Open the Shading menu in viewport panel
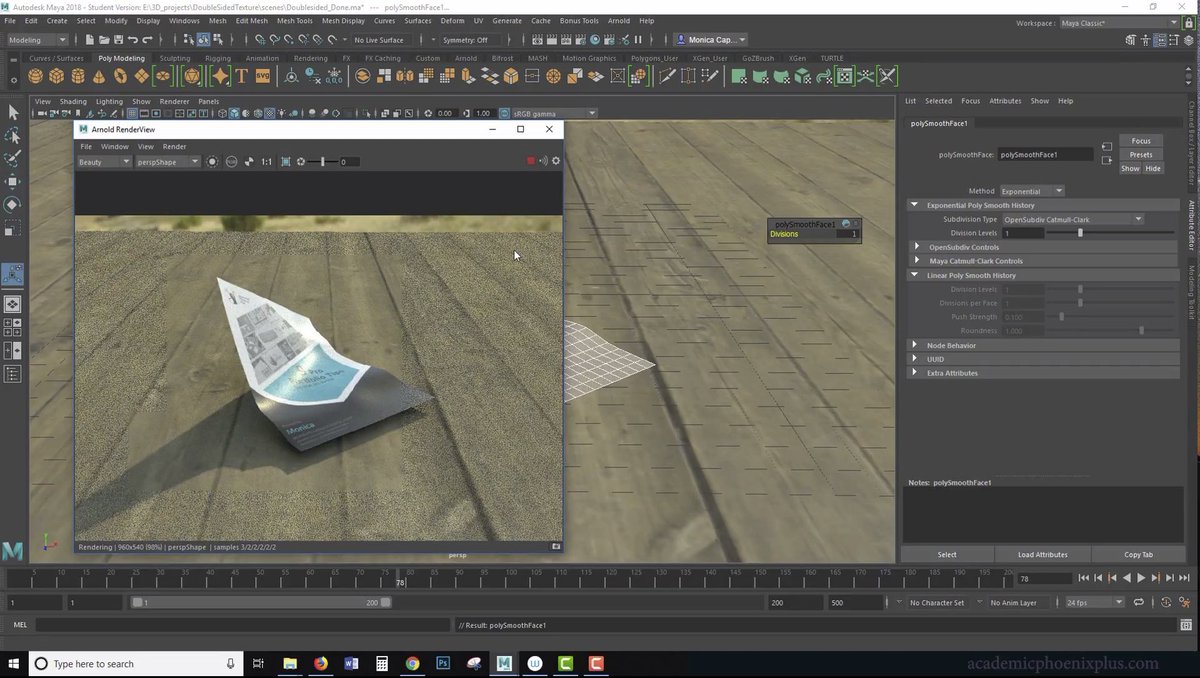Image resolution: width=1200 pixels, height=678 pixels. coord(73,101)
